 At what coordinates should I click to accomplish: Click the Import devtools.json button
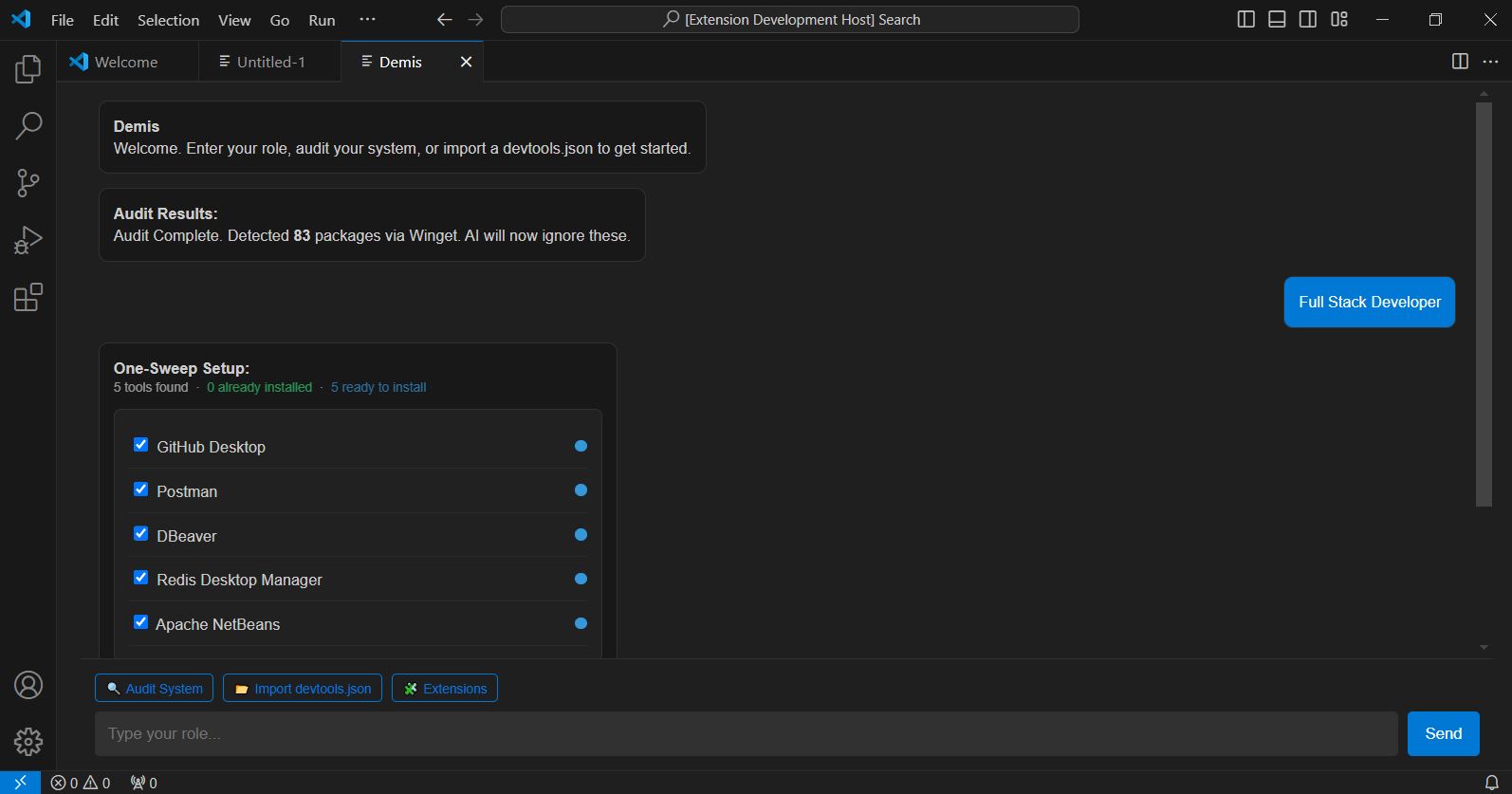303,689
